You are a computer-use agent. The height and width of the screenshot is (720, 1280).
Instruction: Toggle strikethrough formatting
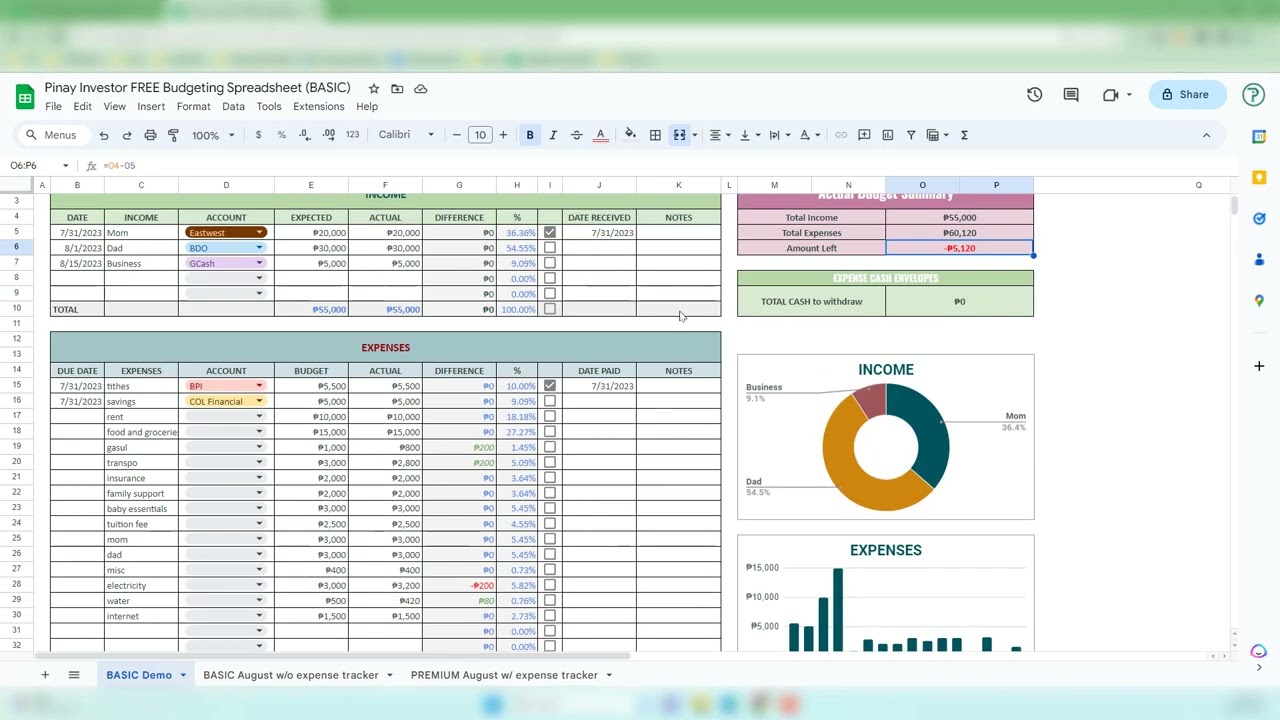[576, 135]
